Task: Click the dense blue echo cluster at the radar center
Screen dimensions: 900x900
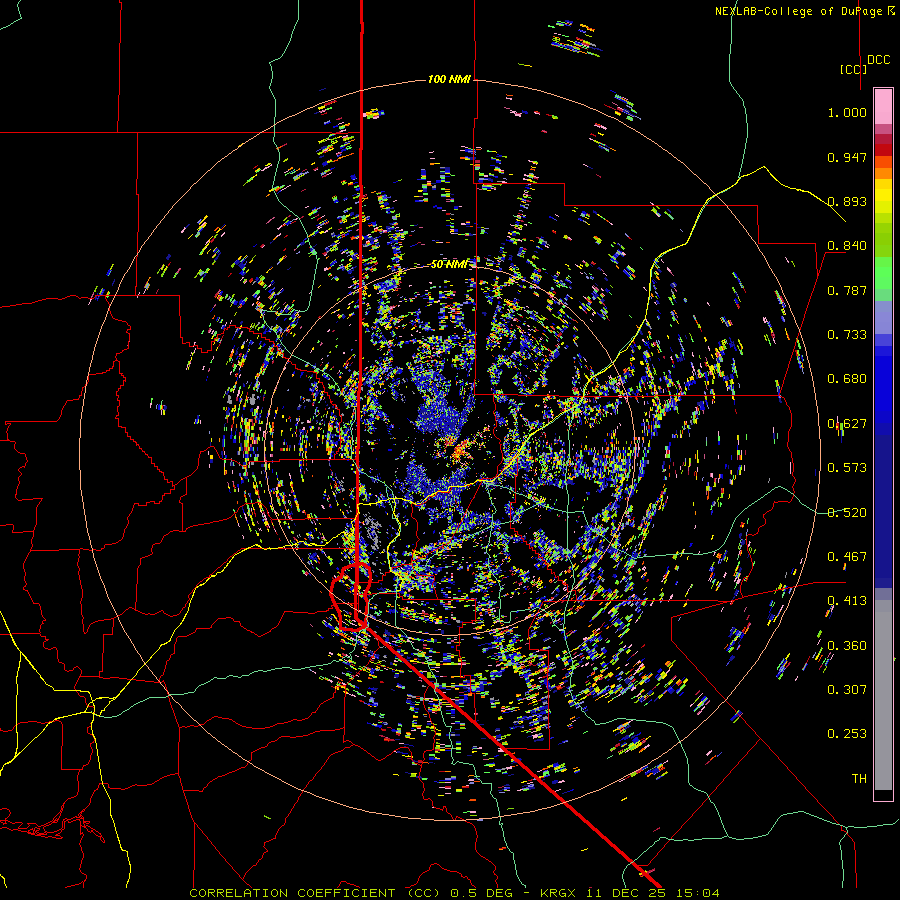Action: pos(441,414)
